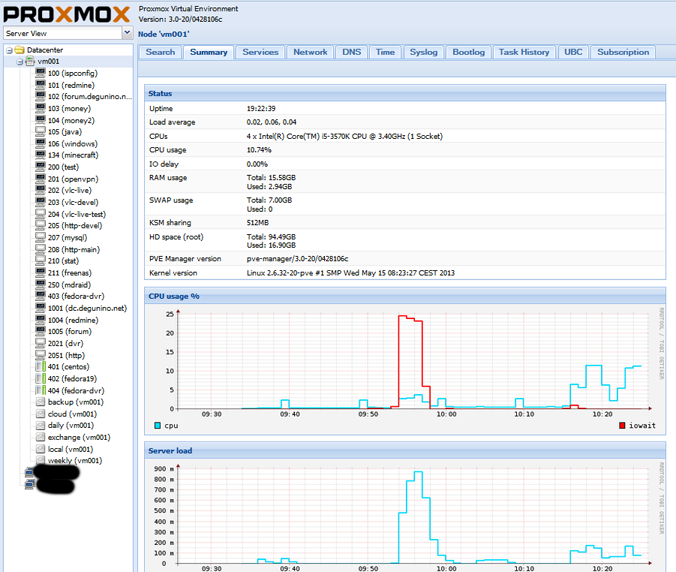
Task: Click the Status panel header
Action: tap(405, 94)
